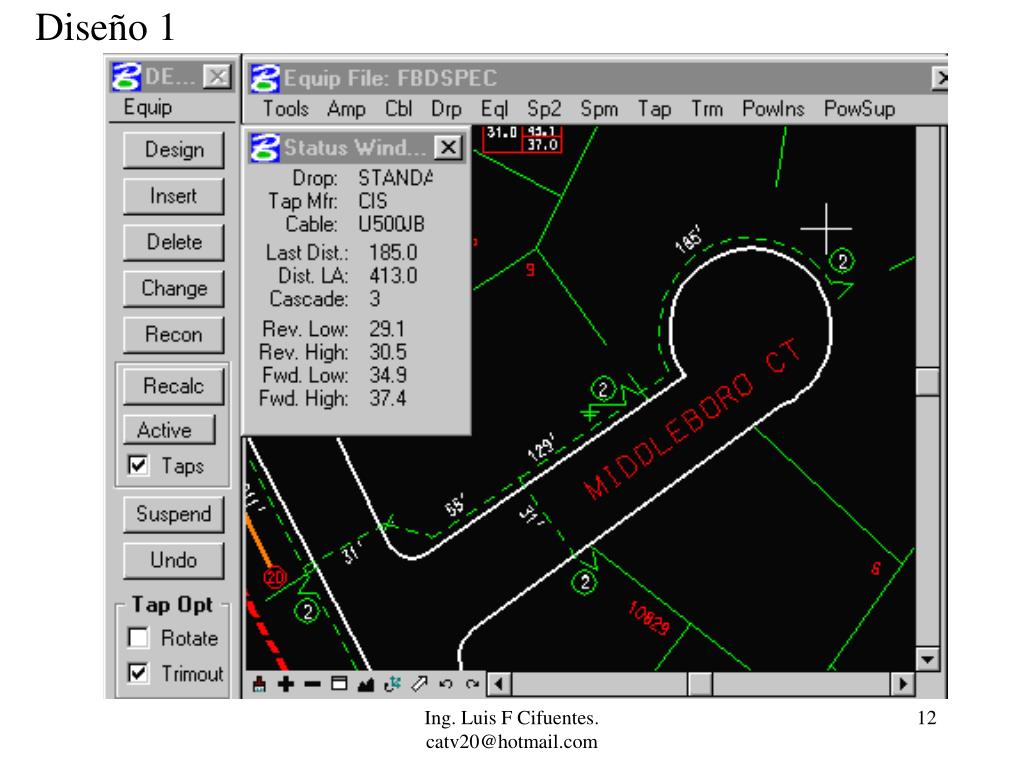This screenshot has width=1024, height=768.
Task: Click the fit view mountain icon
Action: click(366, 684)
